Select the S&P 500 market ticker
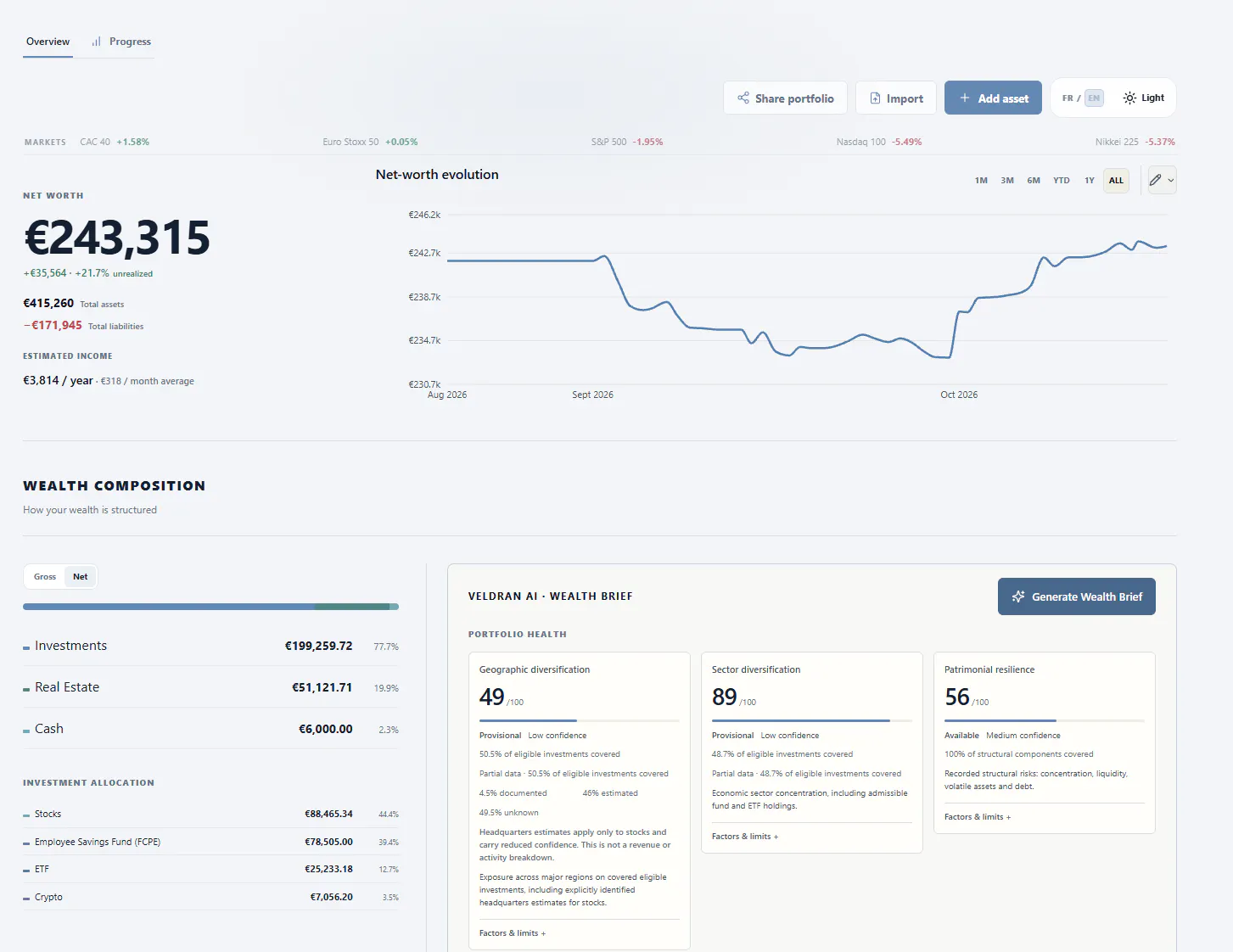Screen dimensions: 1233x952 coord(627,143)
